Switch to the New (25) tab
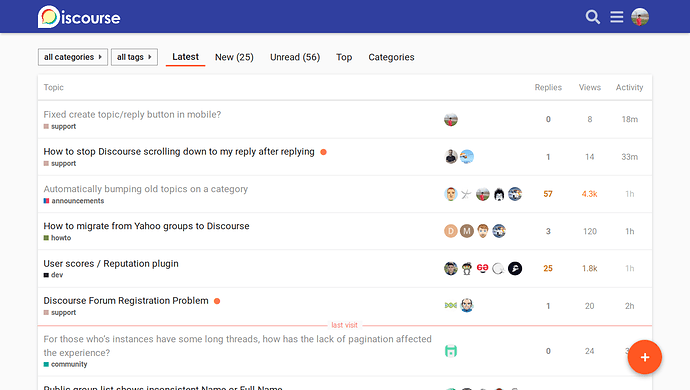 click(234, 57)
